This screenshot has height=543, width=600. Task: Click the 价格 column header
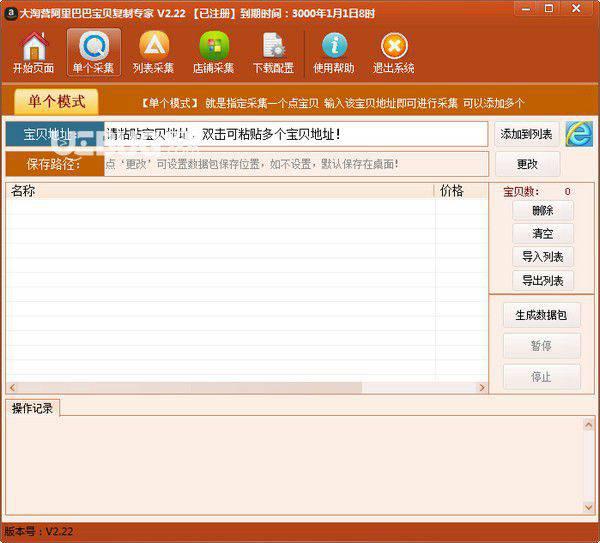pyautogui.click(x=461, y=191)
